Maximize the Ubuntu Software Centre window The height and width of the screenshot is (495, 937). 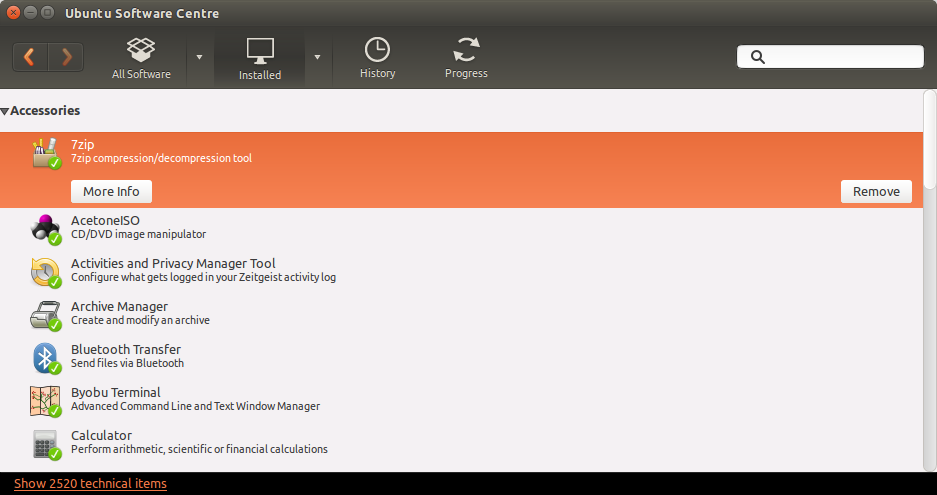47,13
